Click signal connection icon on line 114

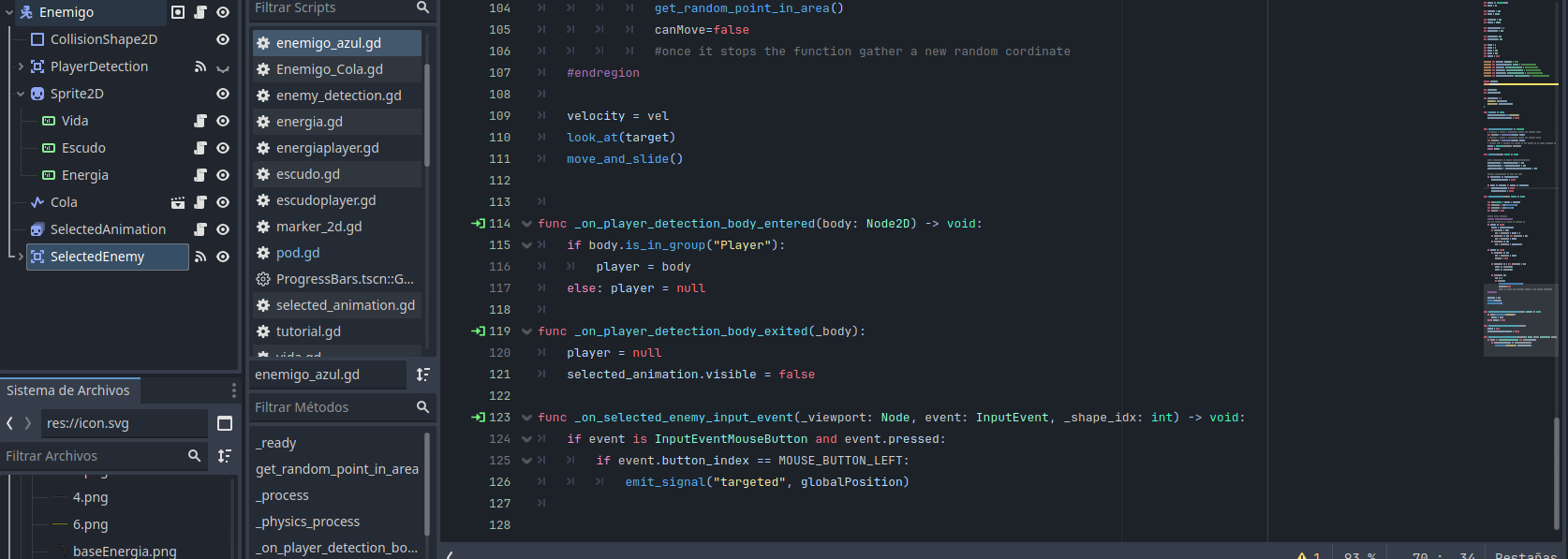coord(479,224)
